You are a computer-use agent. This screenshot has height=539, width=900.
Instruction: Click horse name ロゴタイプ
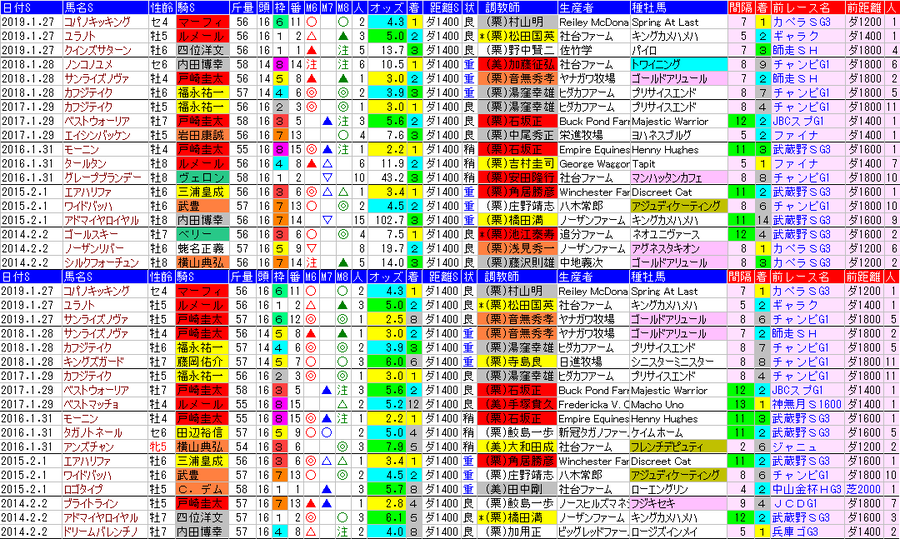[x=83, y=489]
